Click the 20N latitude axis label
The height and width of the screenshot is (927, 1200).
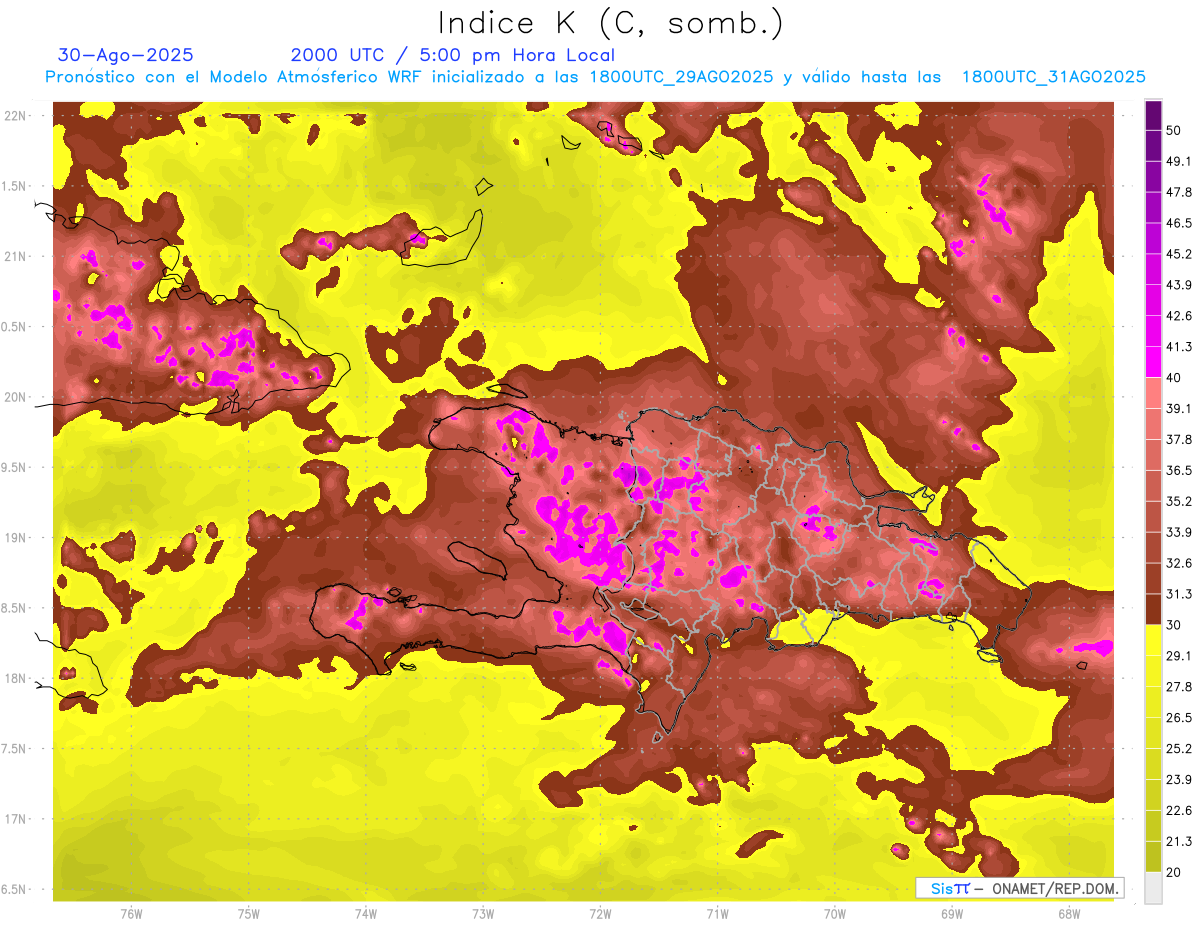click(x=15, y=397)
